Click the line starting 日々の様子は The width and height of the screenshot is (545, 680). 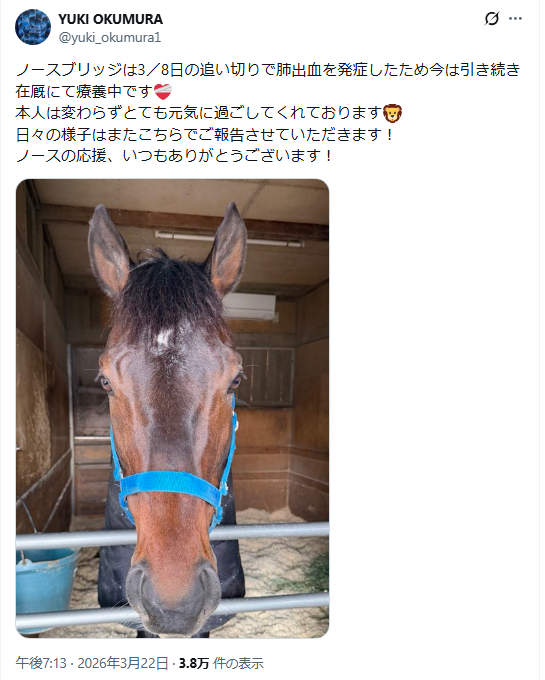tap(204, 134)
